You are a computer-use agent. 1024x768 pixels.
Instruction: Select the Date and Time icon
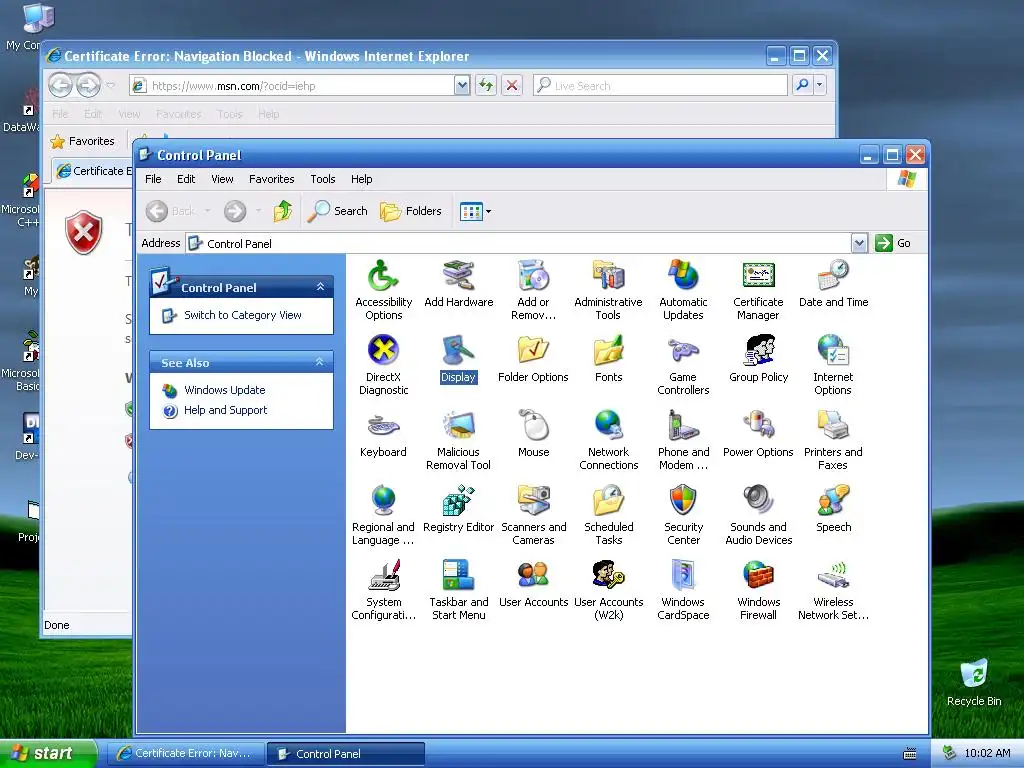pos(833,283)
